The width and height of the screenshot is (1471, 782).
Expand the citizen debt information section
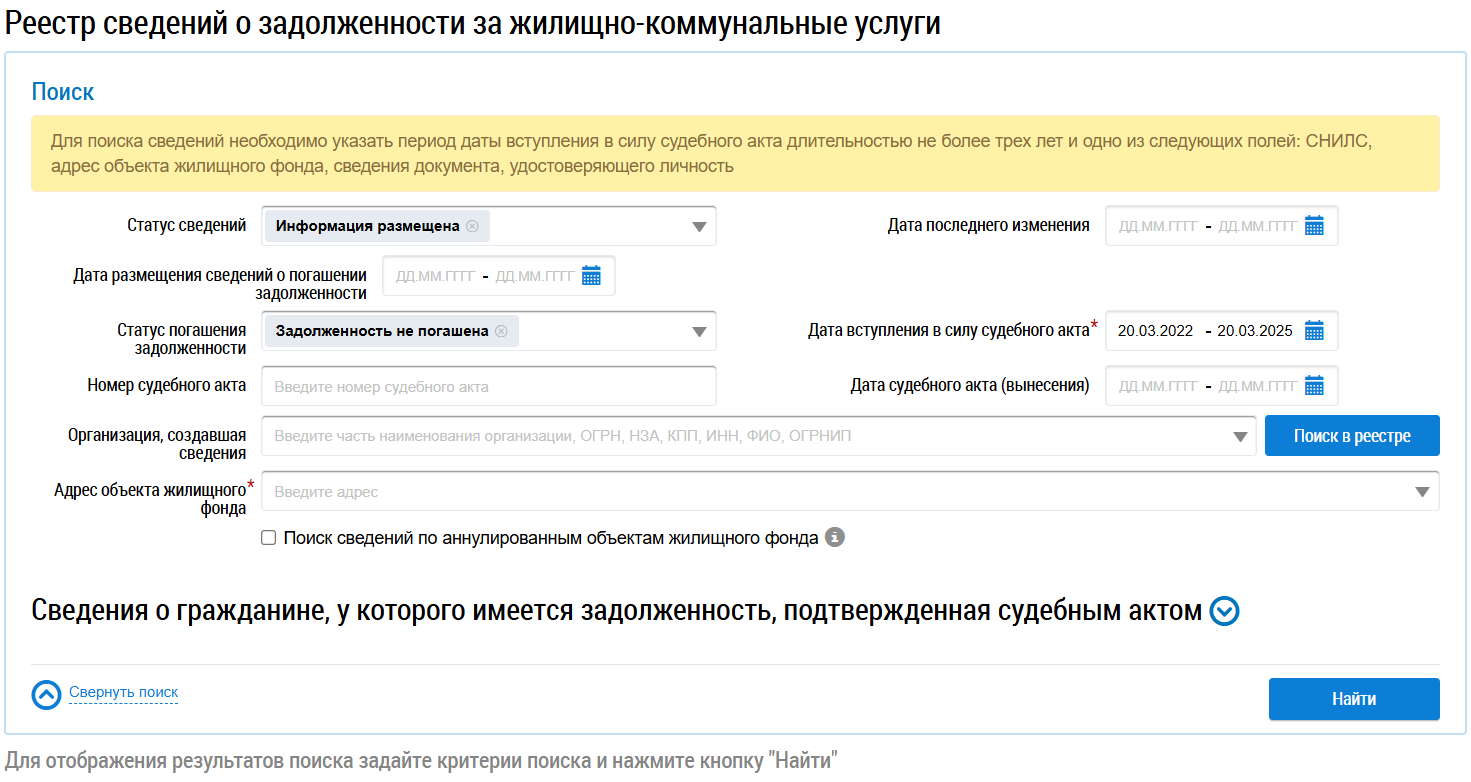coord(1224,611)
